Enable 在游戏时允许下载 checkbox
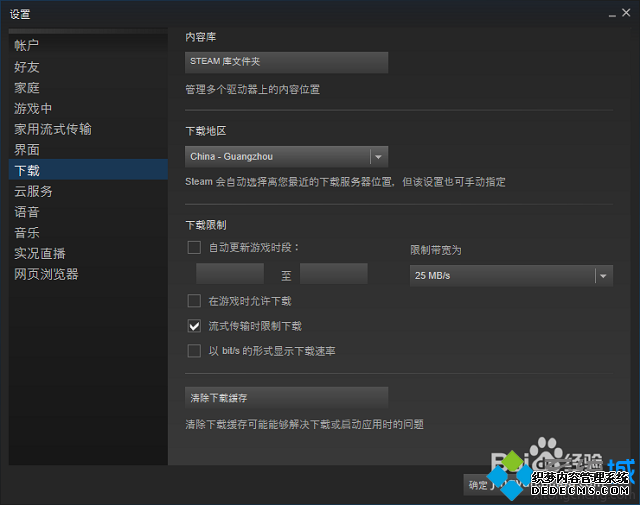The height and width of the screenshot is (505, 640). [x=194, y=301]
